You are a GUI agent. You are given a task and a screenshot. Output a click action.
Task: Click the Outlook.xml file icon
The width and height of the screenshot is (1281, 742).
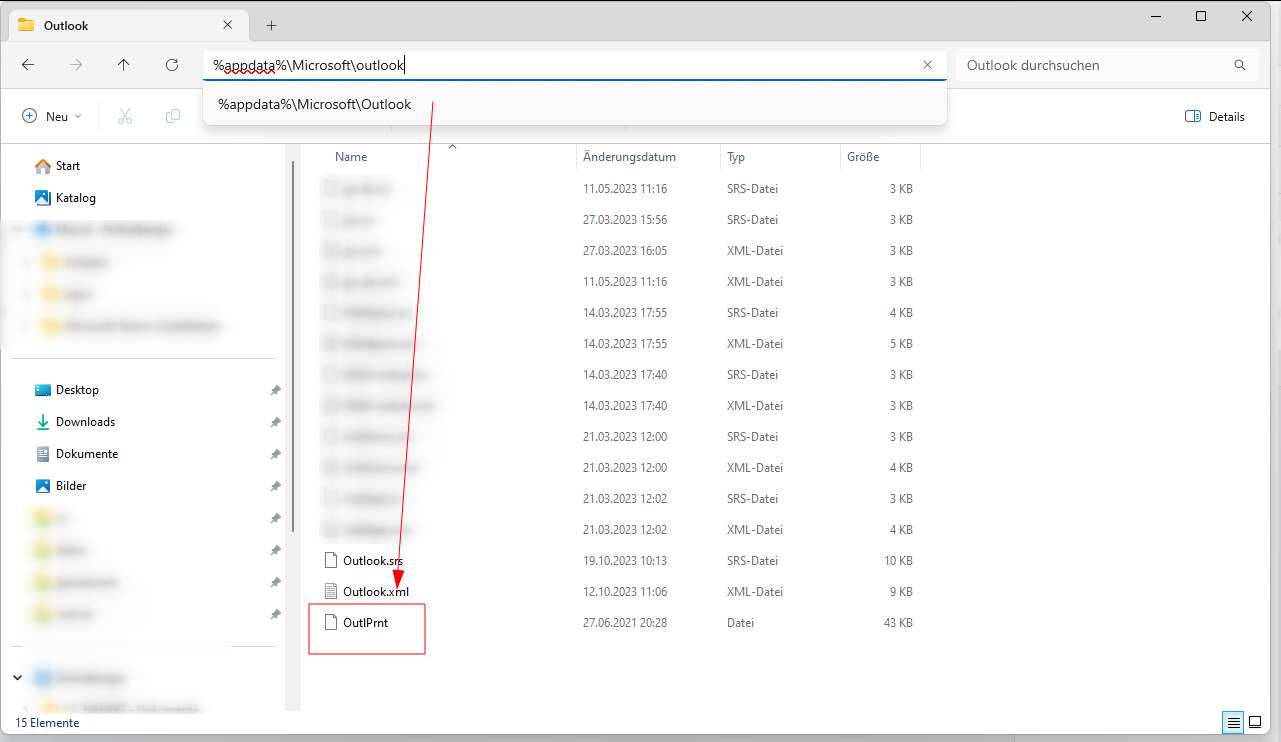(x=332, y=591)
